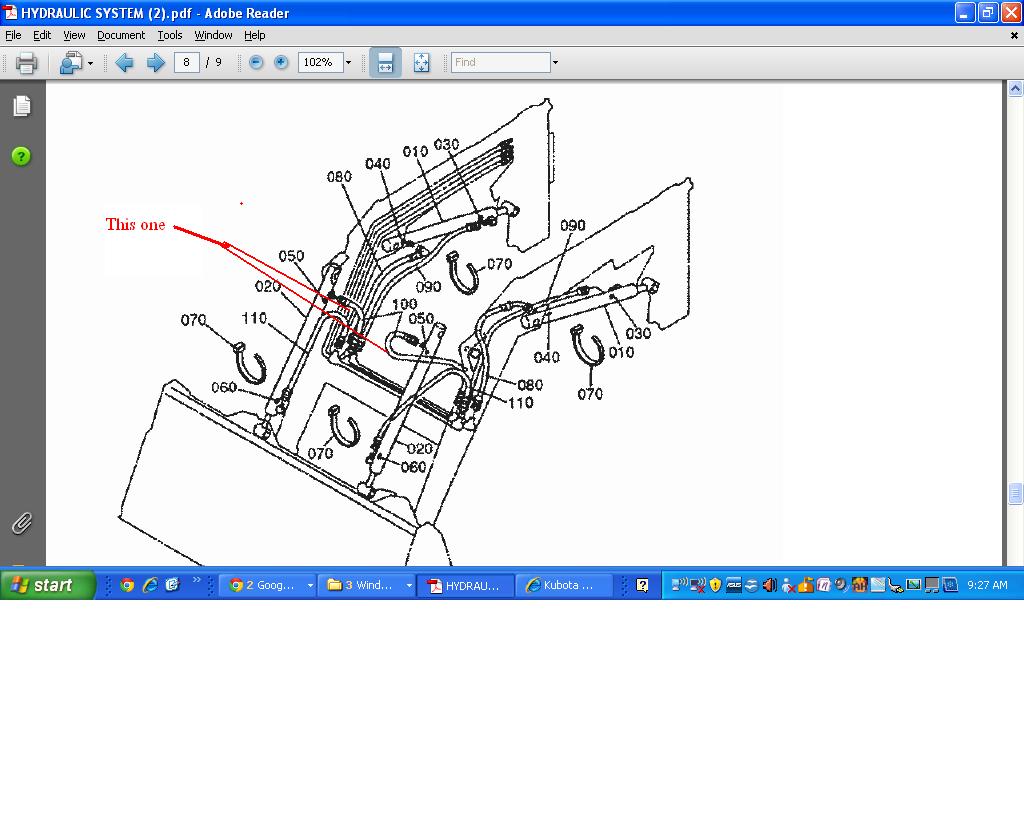
Task: Go to the previous page with the left arrow
Action: (x=125, y=63)
